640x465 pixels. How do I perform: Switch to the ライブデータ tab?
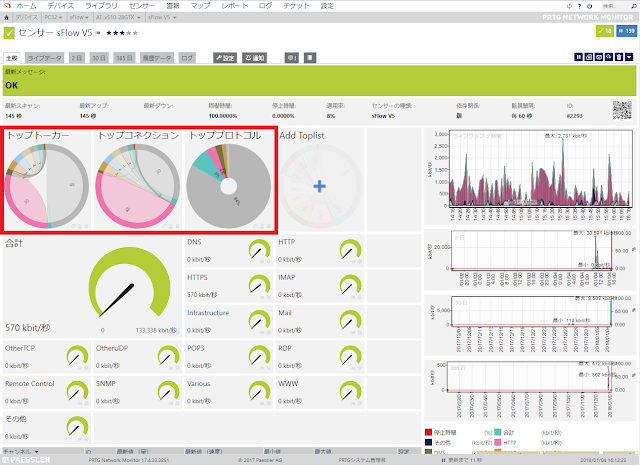44,58
